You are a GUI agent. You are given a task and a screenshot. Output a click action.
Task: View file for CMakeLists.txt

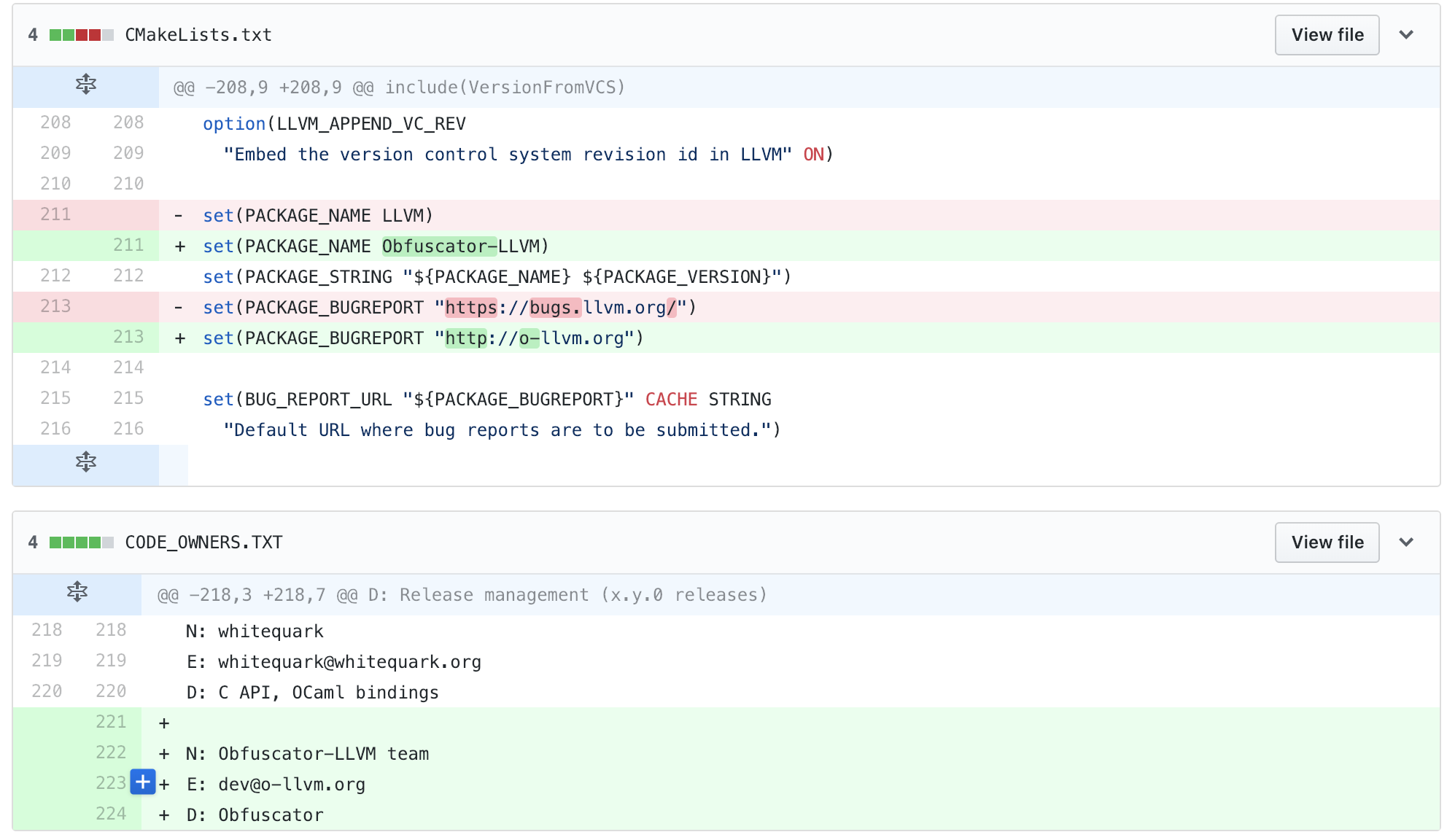click(1327, 35)
